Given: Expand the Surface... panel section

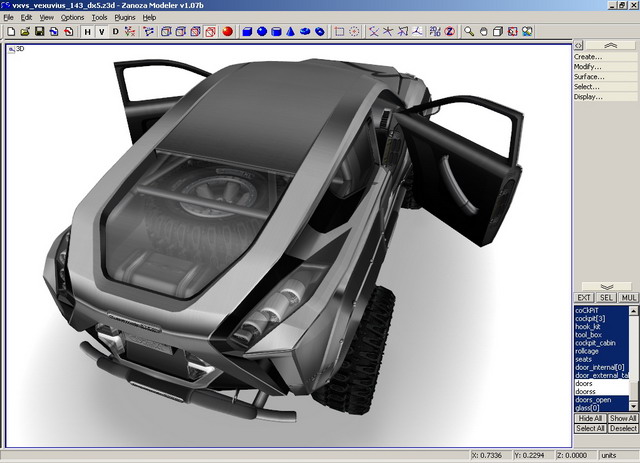Looking at the screenshot, I should click(588, 76).
